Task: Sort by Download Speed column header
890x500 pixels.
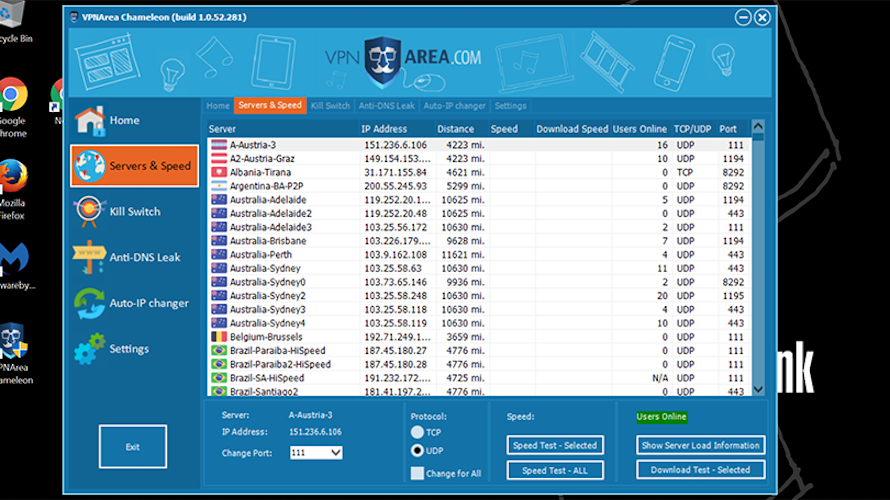Action: [x=572, y=129]
